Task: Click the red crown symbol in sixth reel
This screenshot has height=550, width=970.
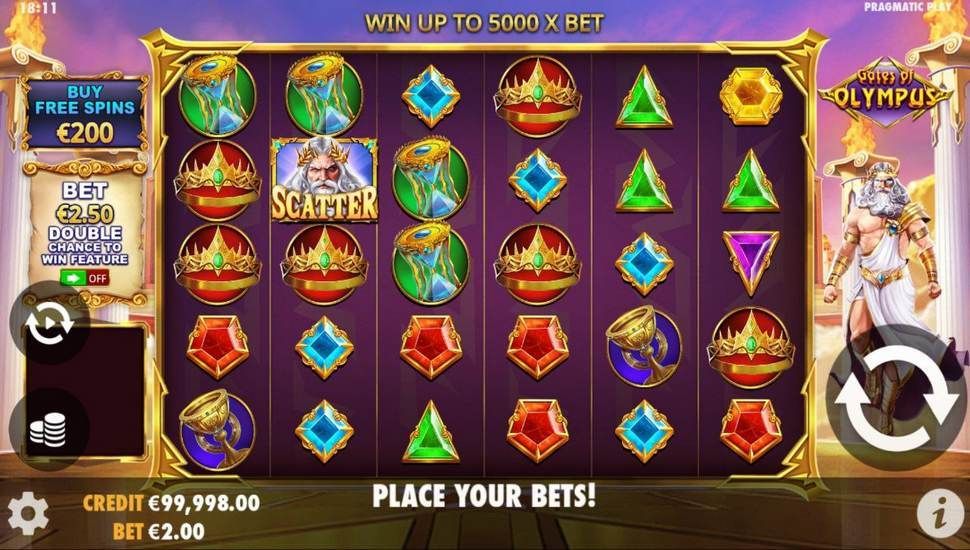Action: coord(751,347)
